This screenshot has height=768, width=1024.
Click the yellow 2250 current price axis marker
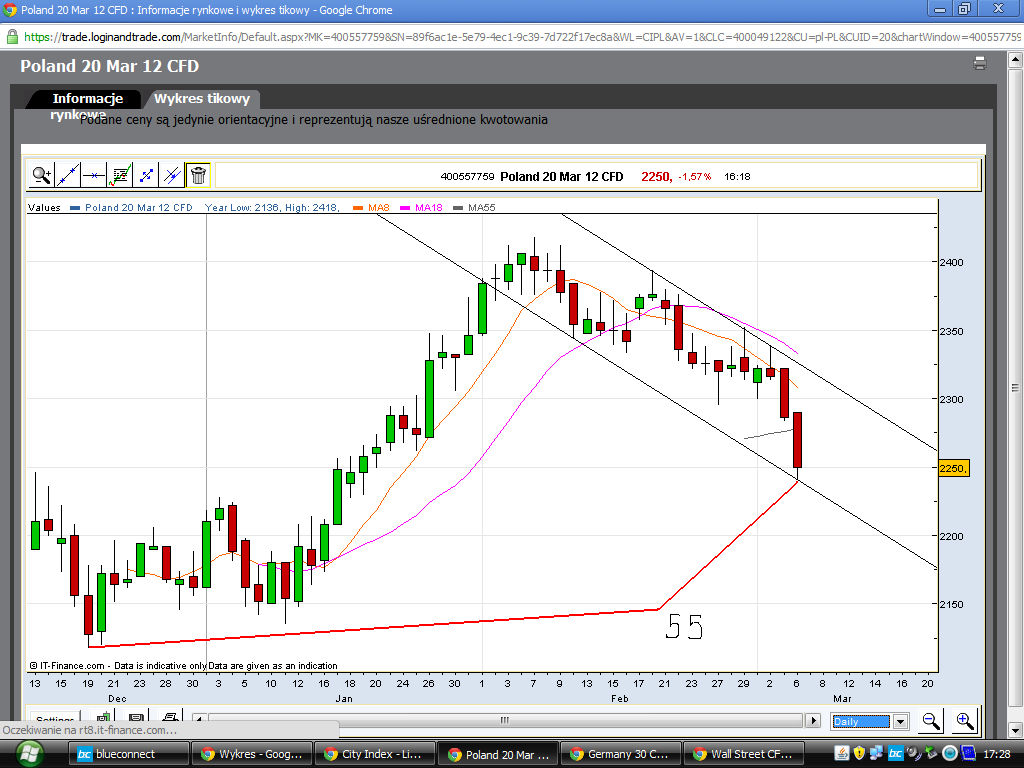tap(953, 468)
